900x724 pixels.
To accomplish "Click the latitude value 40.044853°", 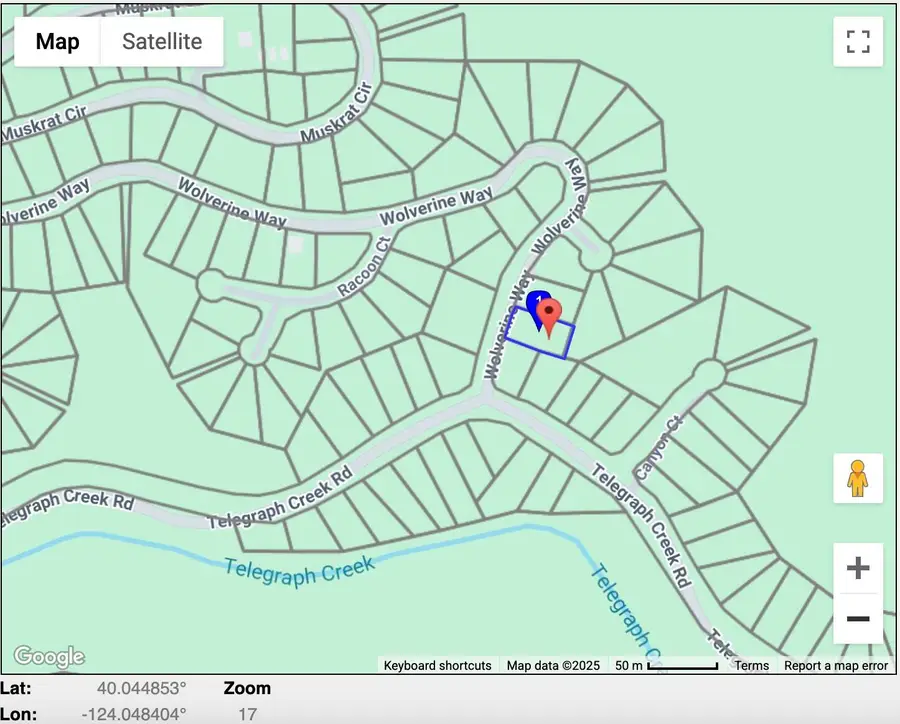I will click(x=141, y=688).
